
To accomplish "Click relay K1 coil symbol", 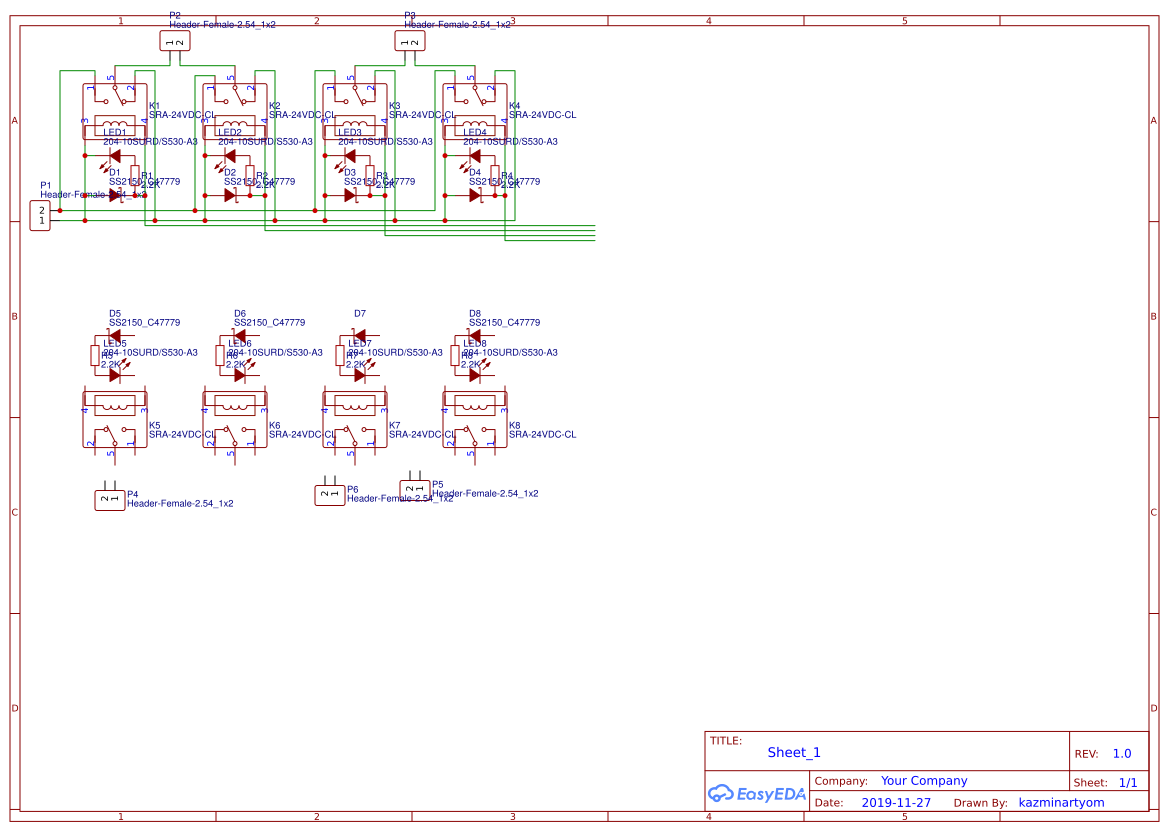I will (x=114, y=126).
